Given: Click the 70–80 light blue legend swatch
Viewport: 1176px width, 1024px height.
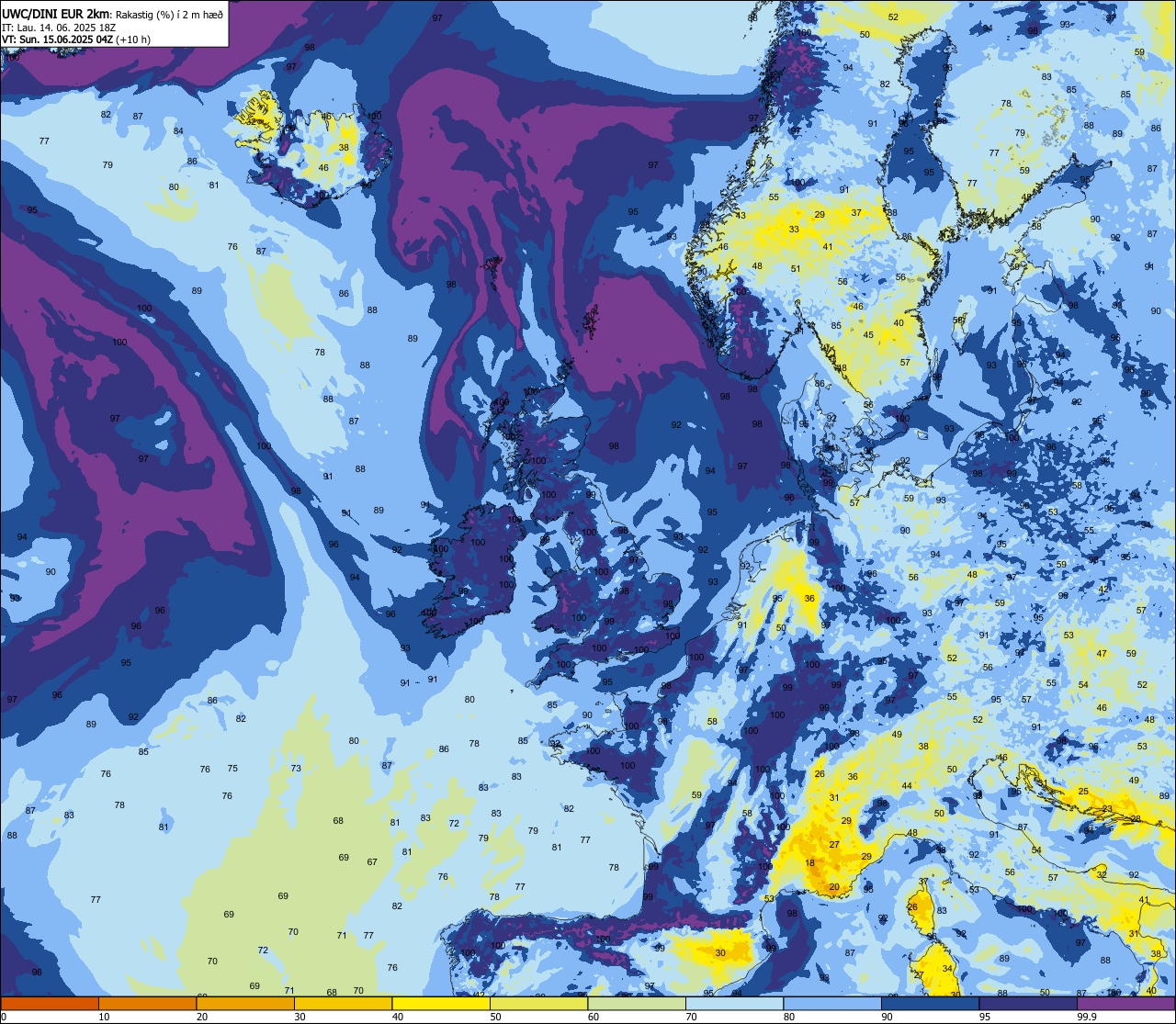Looking at the screenshot, I should [x=734, y=1003].
